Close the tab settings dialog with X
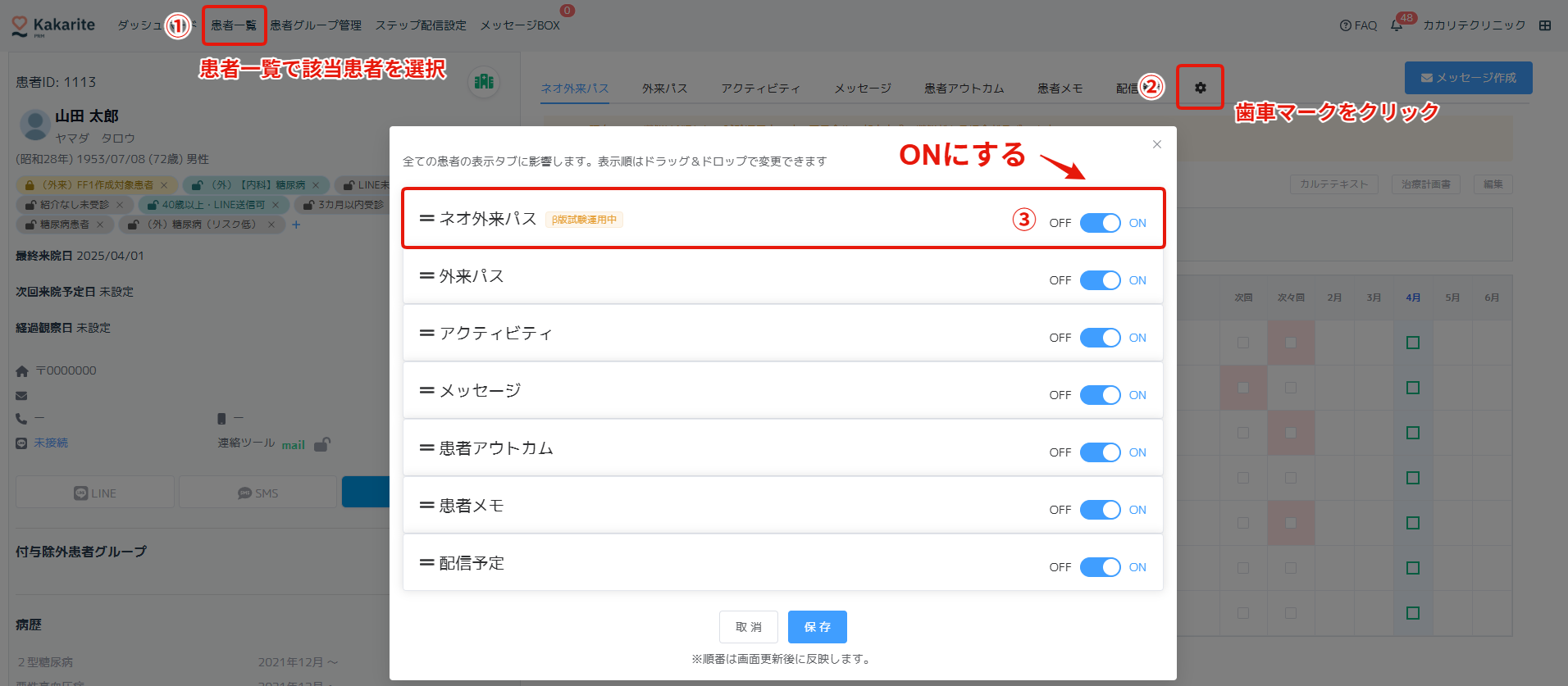The height and width of the screenshot is (686, 1568). (x=1157, y=144)
